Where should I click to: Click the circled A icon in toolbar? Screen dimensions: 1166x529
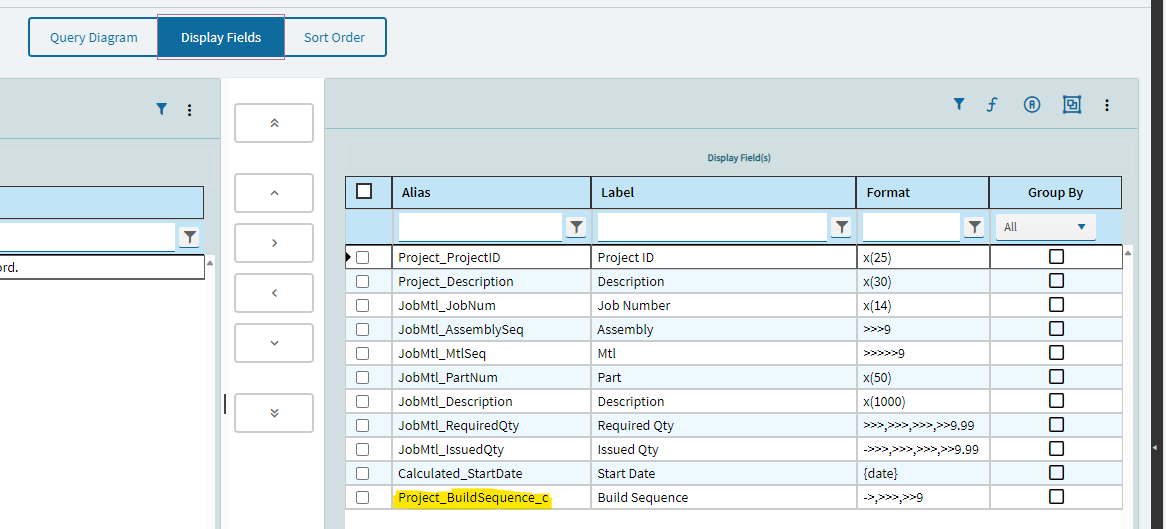click(1031, 105)
